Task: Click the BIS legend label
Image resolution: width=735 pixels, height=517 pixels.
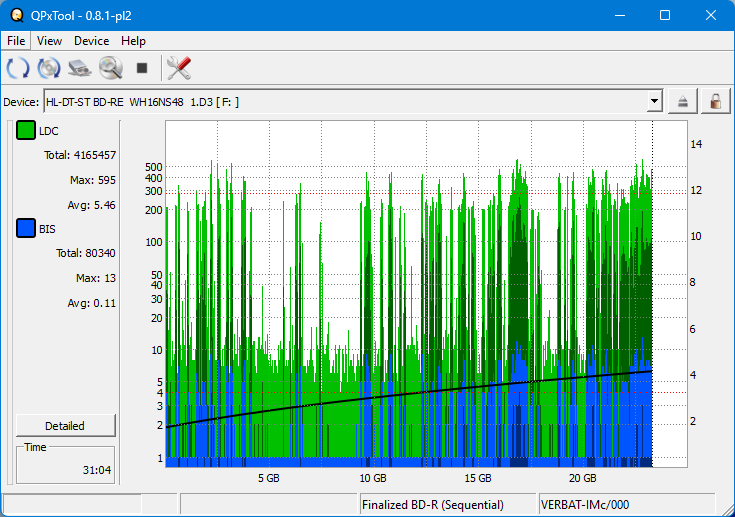Action: click(x=47, y=229)
